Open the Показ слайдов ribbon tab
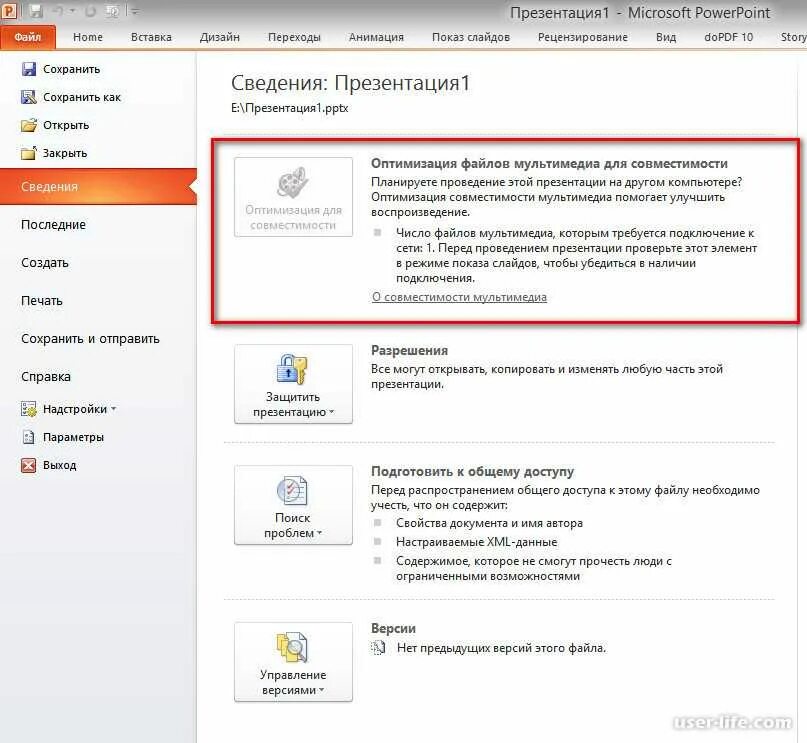Screen dimensions: 807x743 pyautogui.click(x=471, y=37)
